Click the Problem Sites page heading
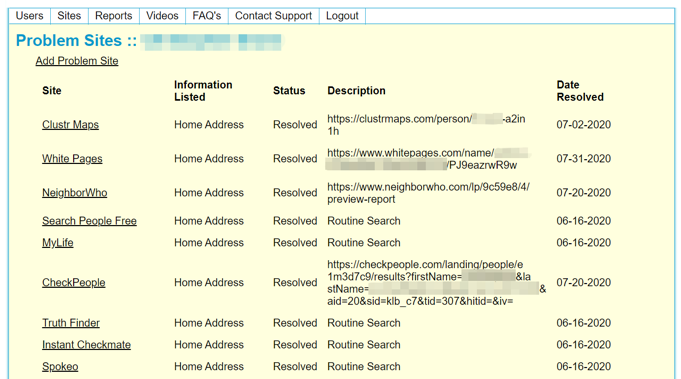 76,40
